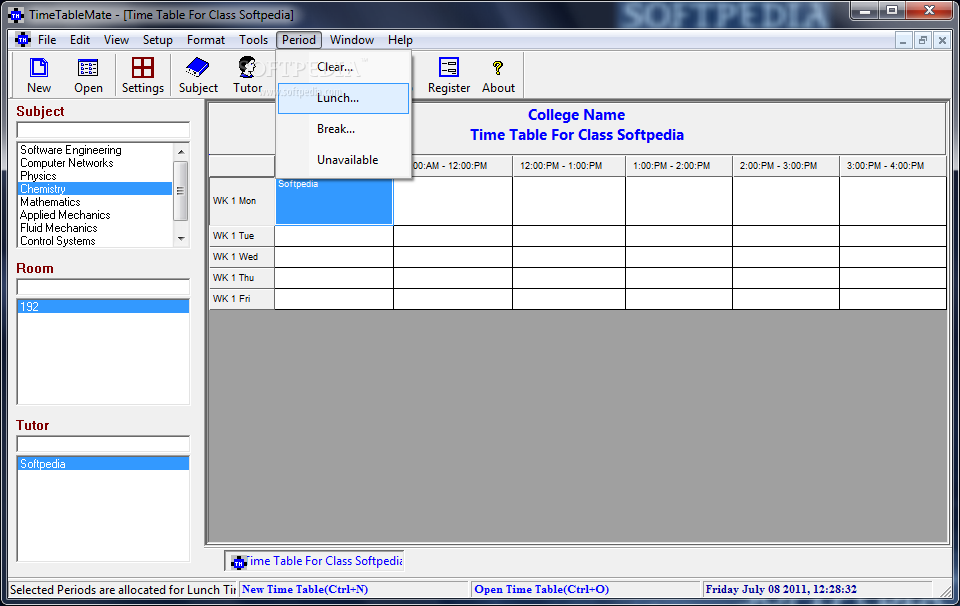Choose Clear... from the Period menu
This screenshot has width=960, height=606.
pos(343,67)
